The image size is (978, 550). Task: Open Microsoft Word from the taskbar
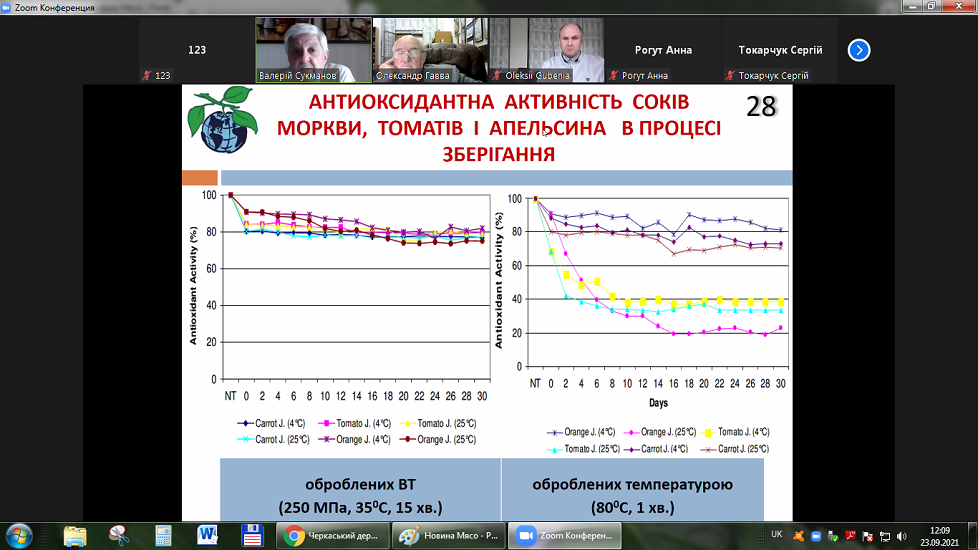(x=207, y=536)
